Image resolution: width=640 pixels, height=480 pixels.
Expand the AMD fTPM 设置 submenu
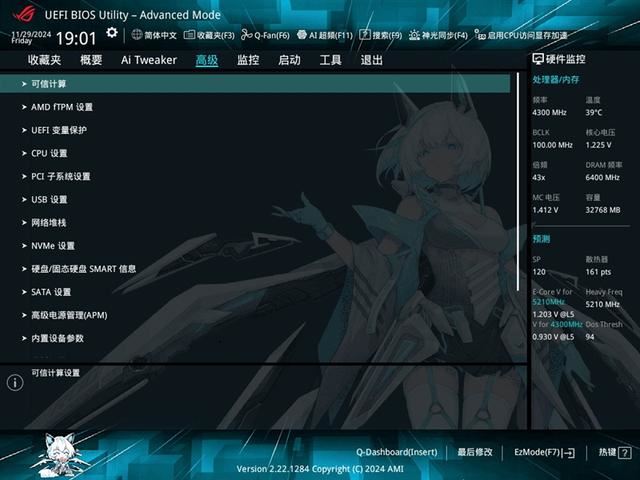point(62,107)
